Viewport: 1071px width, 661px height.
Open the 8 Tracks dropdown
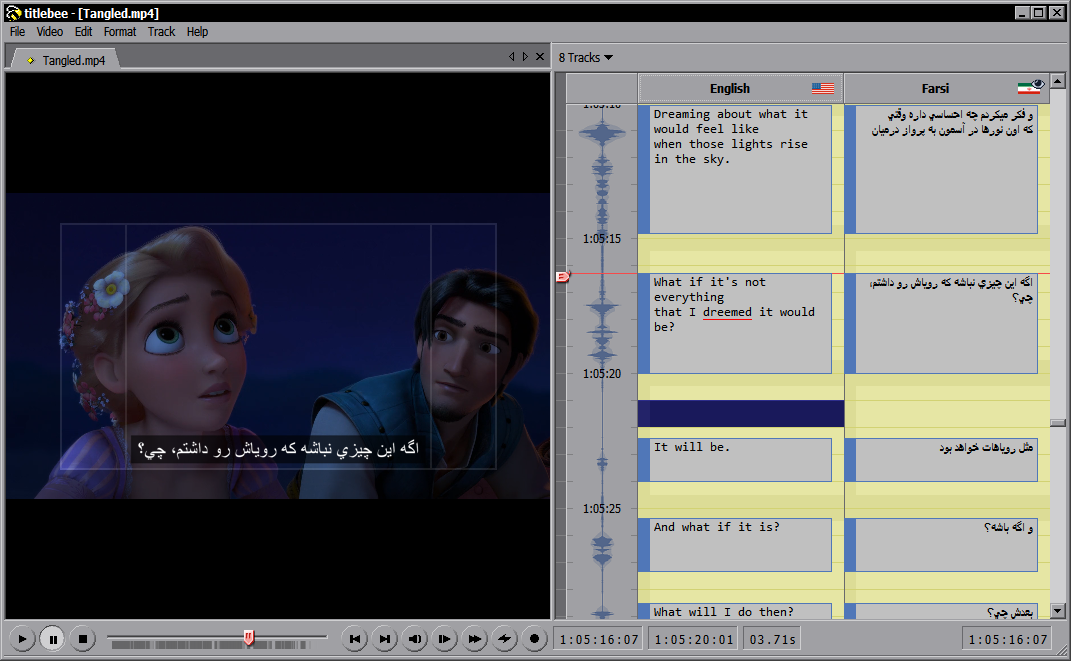click(x=585, y=57)
